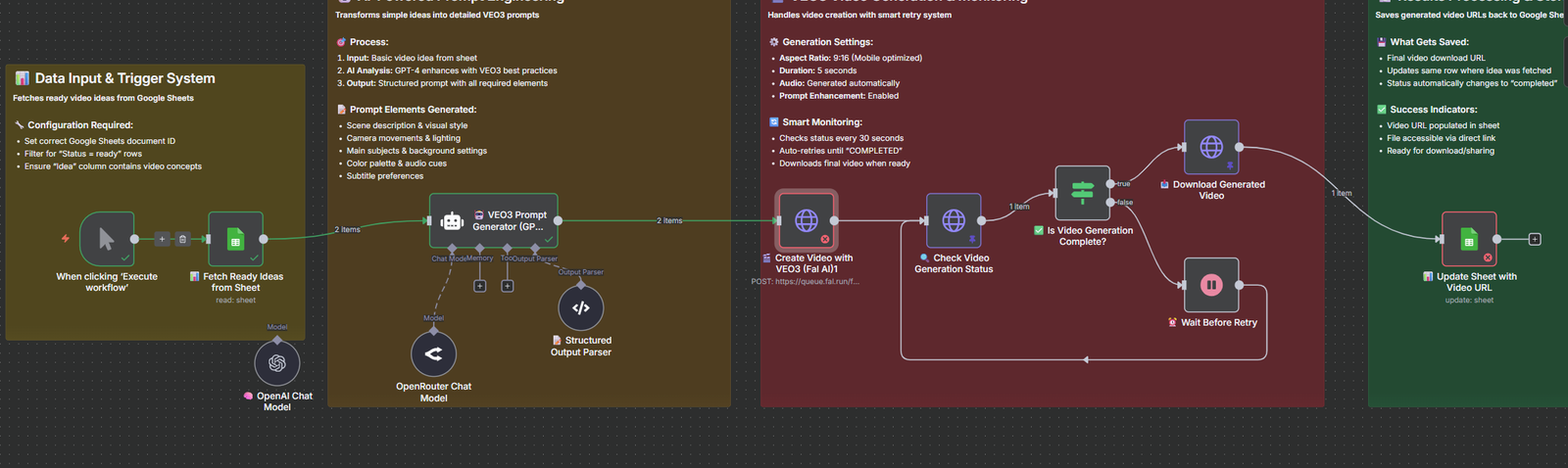This screenshot has height=468, width=1568.
Task: Add a node on the trigger-to-Fetch connection
Action: pyautogui.click(x=163, y=239)
